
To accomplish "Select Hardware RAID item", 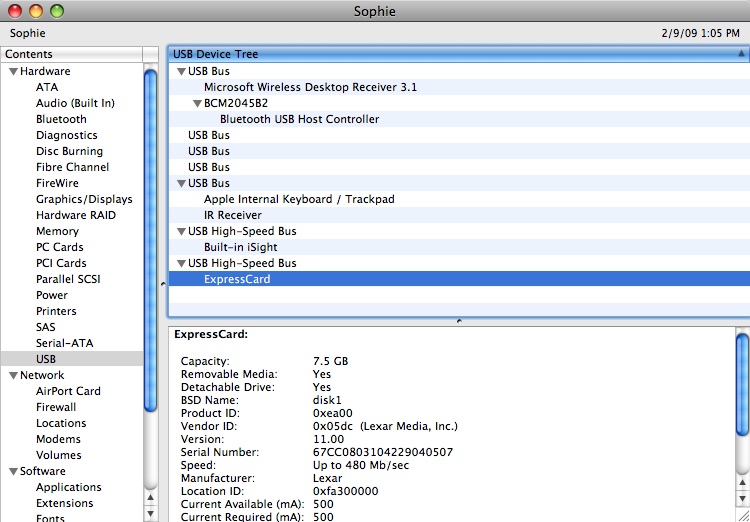I will (76, 215).
